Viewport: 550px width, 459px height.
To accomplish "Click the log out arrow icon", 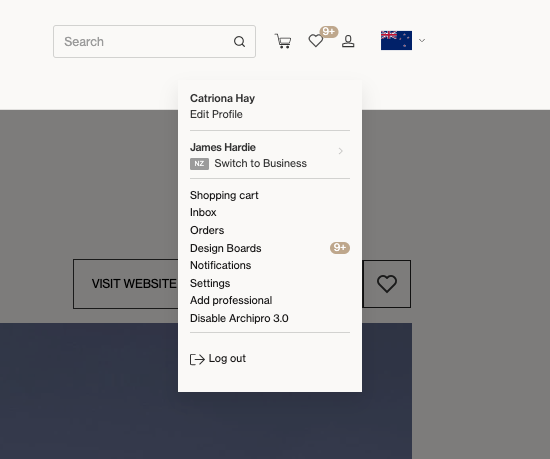I will (x=197, y=359).
